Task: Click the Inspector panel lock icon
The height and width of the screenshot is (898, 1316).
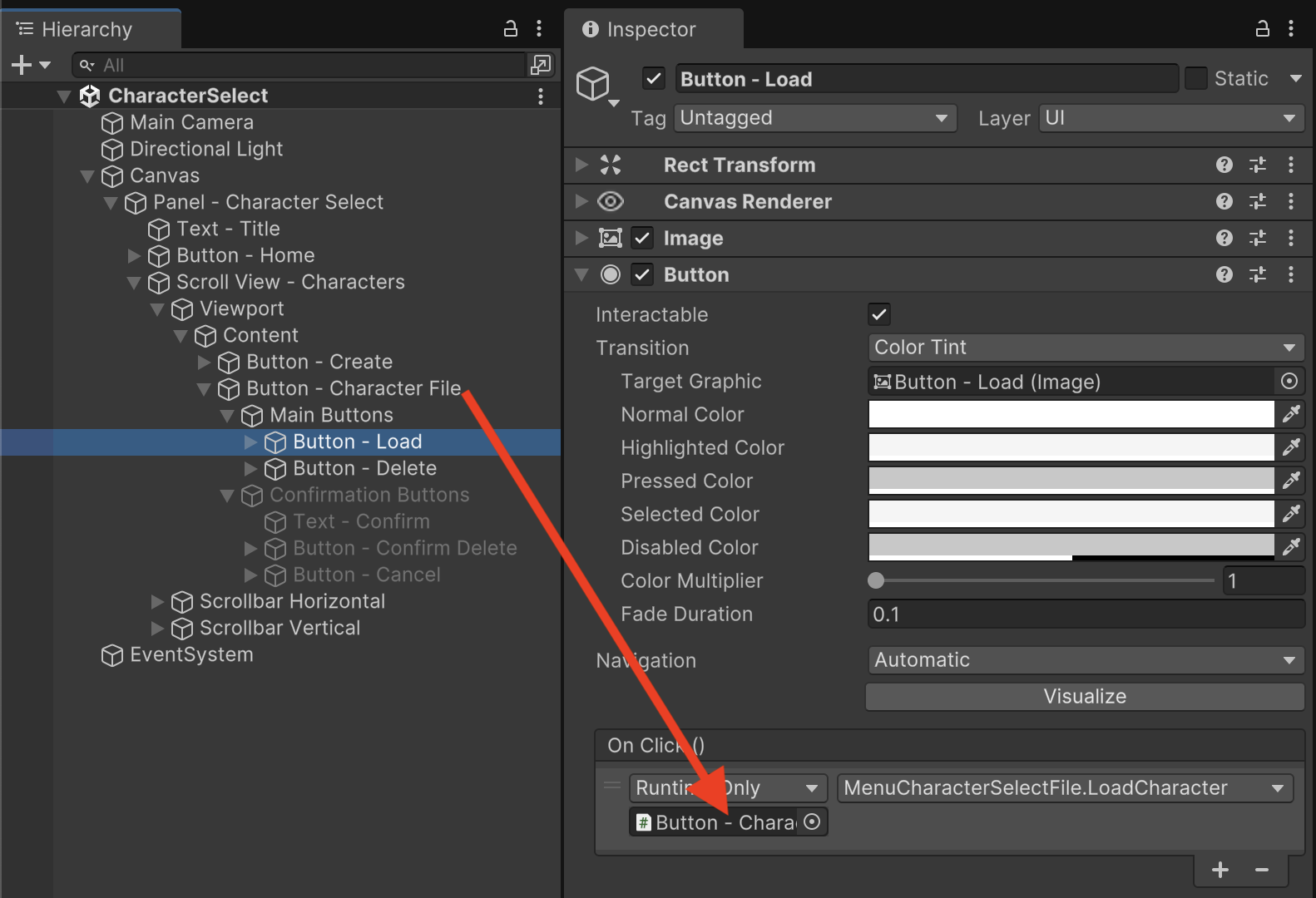Action: pyautogui.click(x=1262, y=29)
